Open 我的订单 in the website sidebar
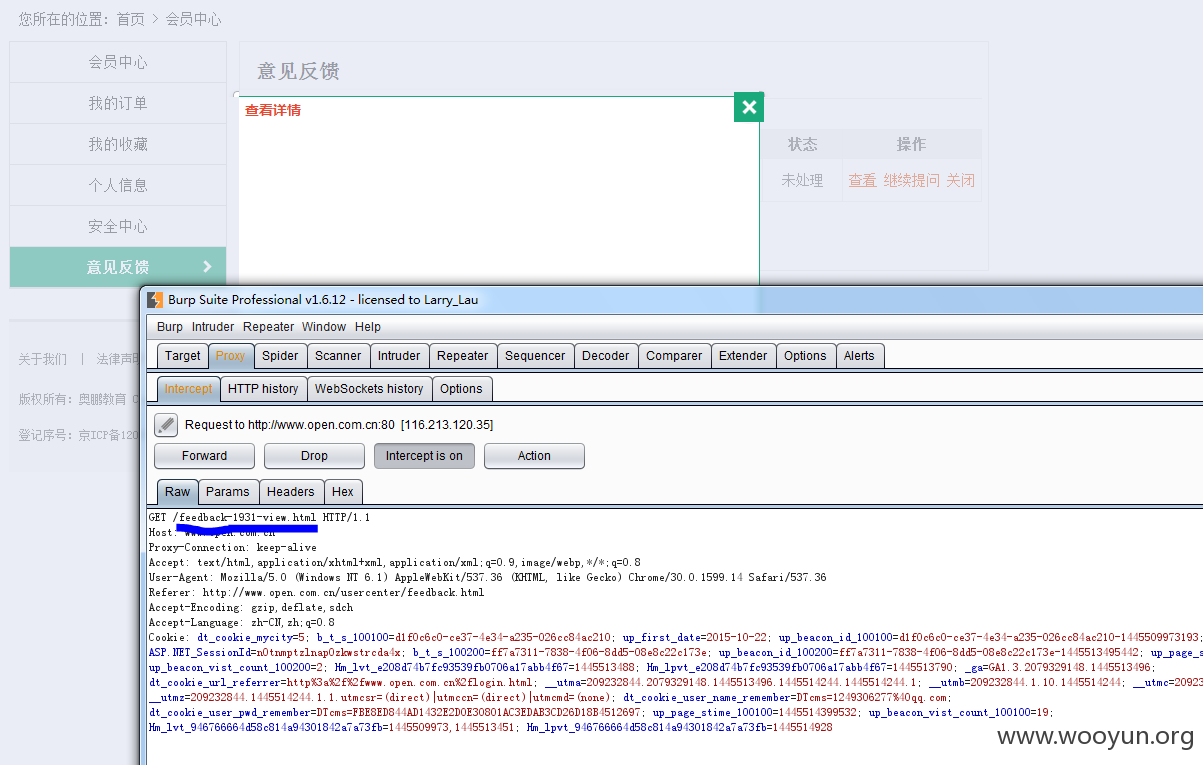The image size is (1203, 765). [x=118, y=103]
